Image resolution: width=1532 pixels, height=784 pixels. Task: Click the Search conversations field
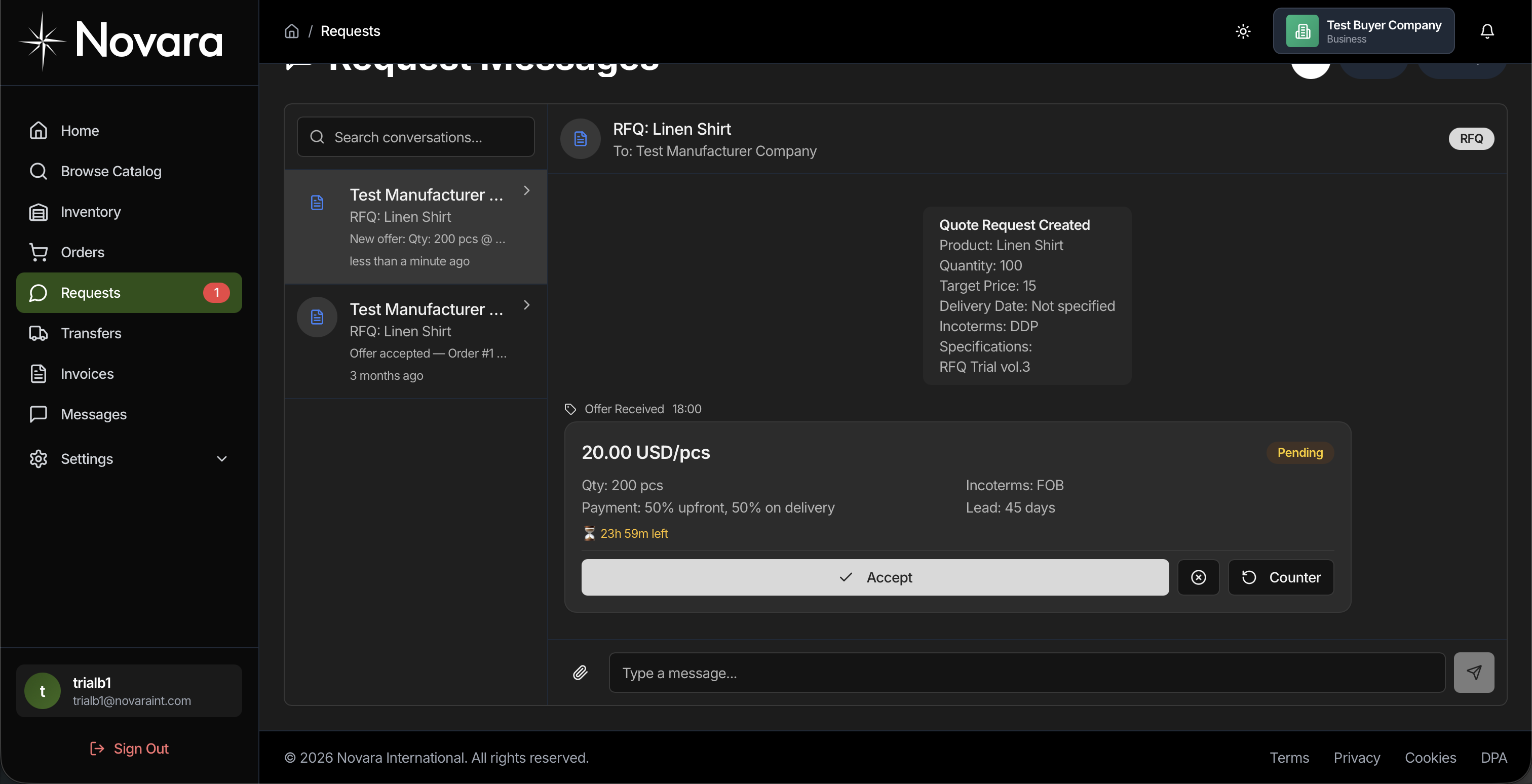[416, 137]
